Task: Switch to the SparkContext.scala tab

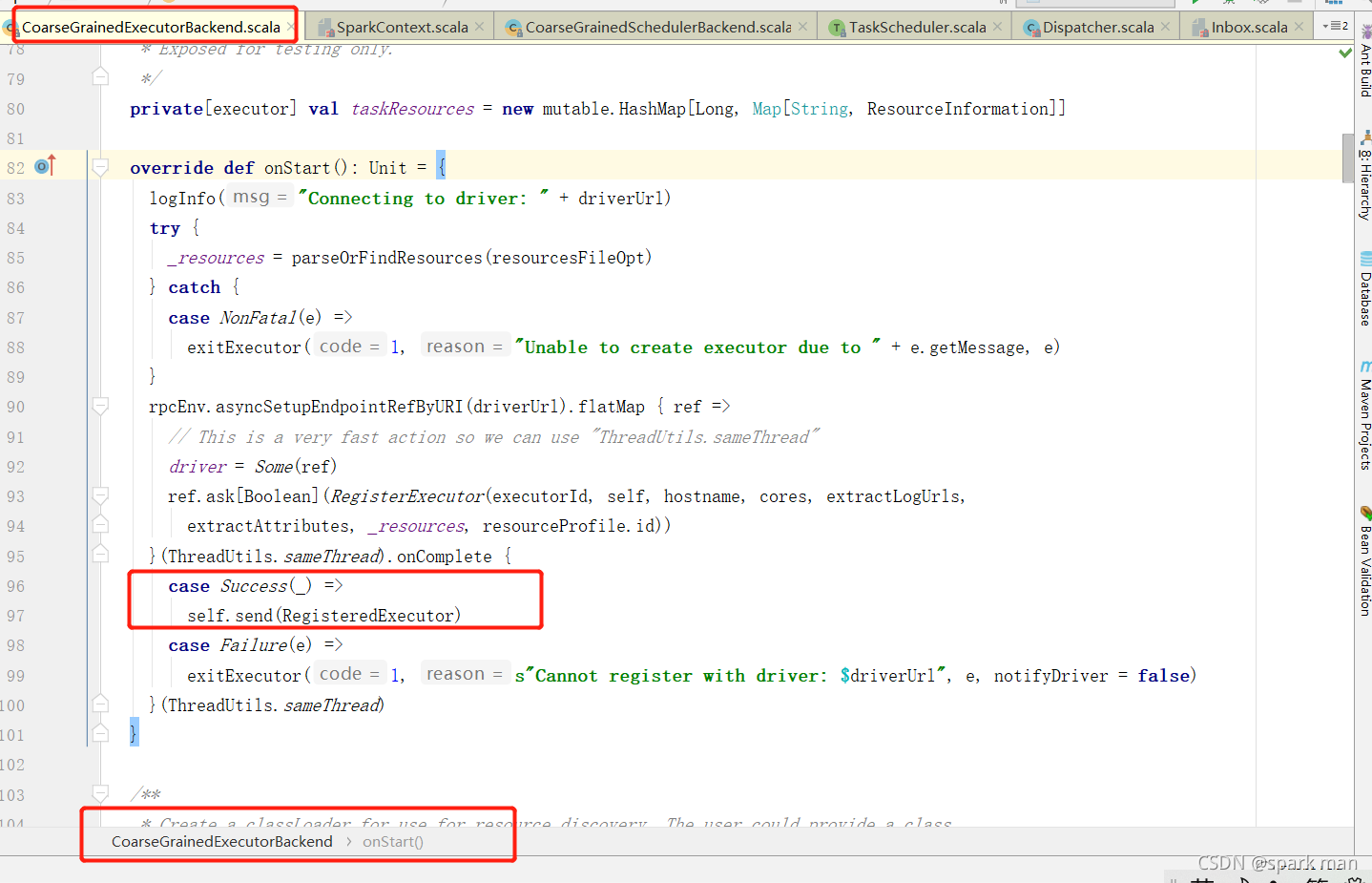Action: click(x=402, y=28)
